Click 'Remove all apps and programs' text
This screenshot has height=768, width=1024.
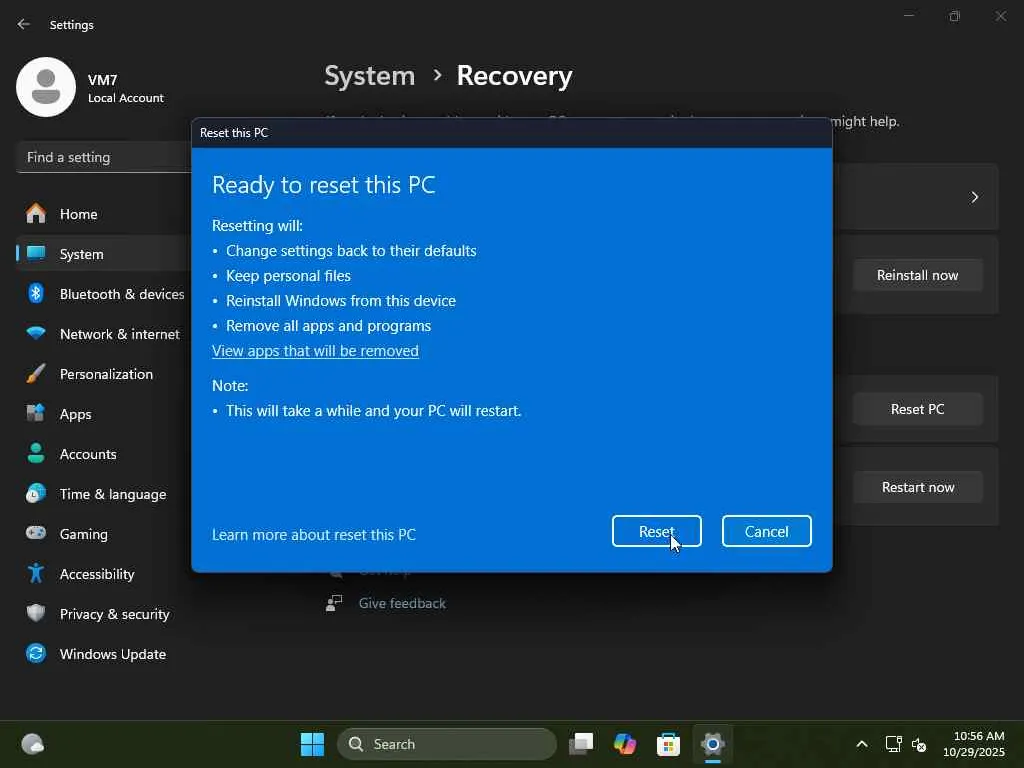click(x=328, y=325)
